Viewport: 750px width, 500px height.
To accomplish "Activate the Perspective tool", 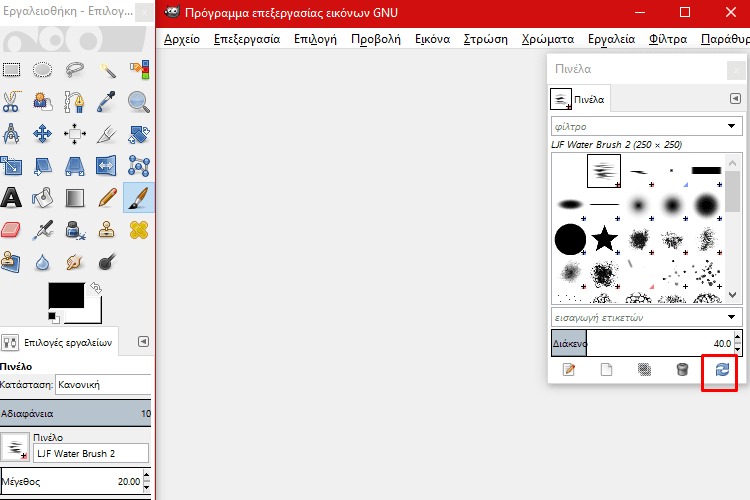I will [x=75, y=166].
